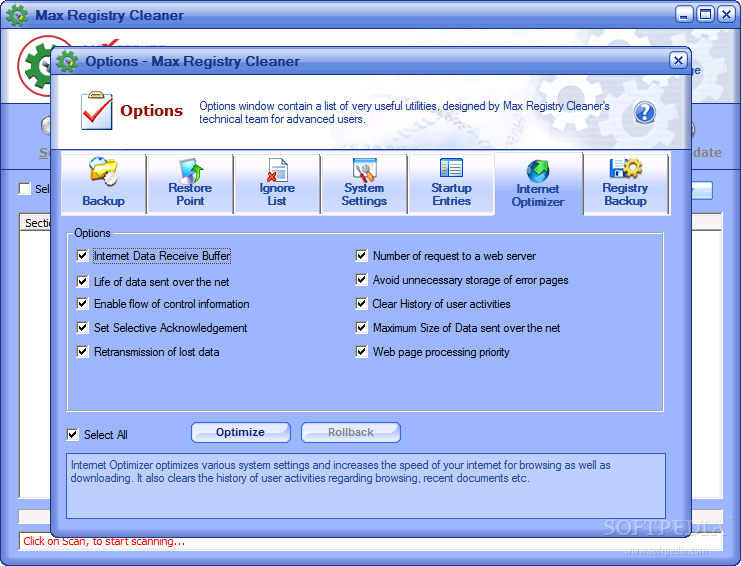741x566 pixels.
Task: Open the Backup folder icon tab
Action: [x=103, y=171]
